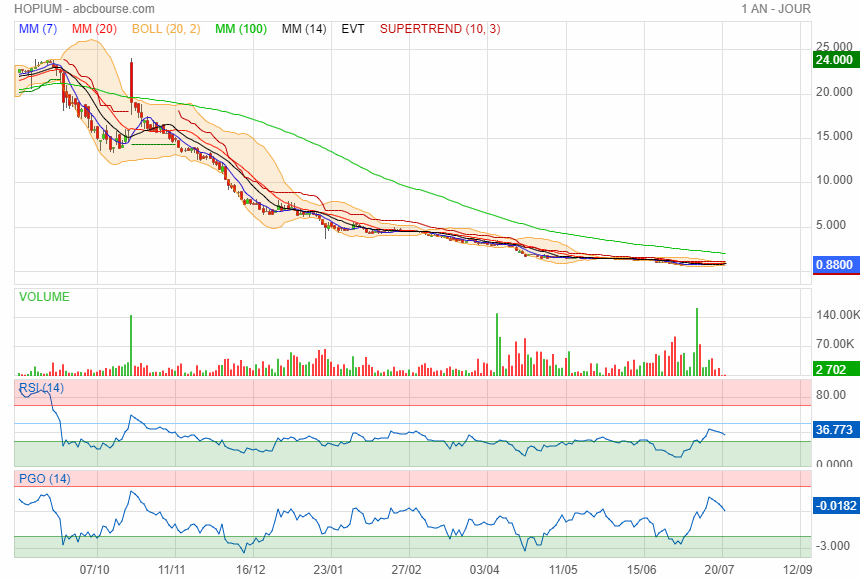Click the 07/10 date axis label

pos(94,570)
